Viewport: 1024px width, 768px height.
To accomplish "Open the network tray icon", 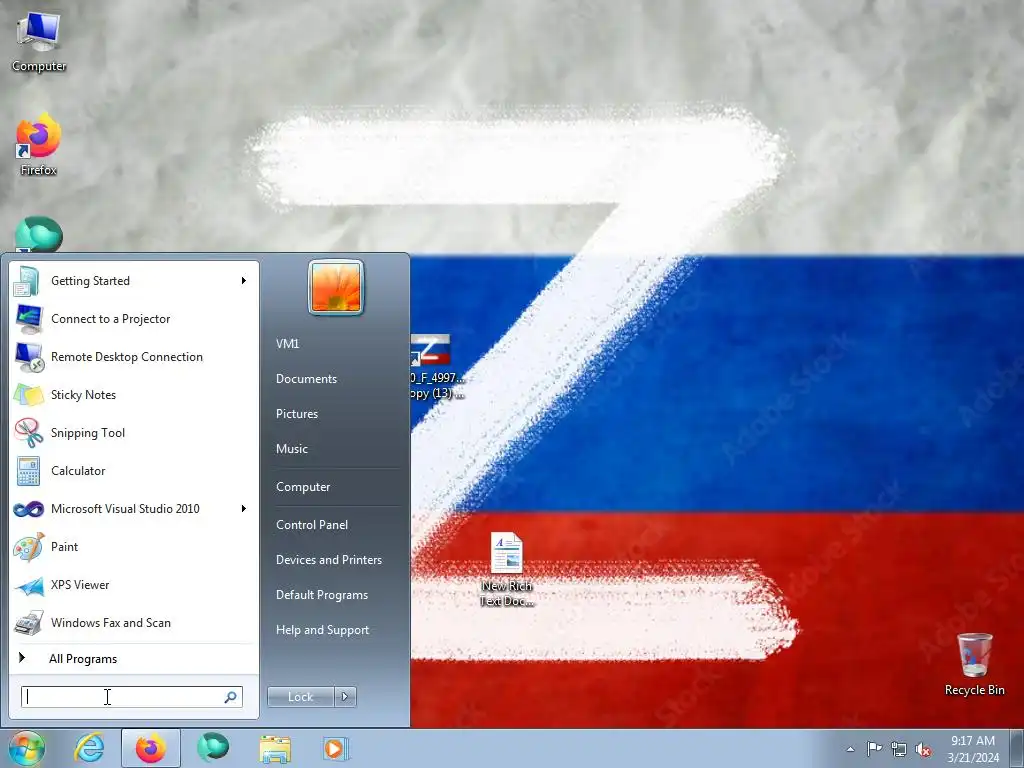I will coord(899,749).
